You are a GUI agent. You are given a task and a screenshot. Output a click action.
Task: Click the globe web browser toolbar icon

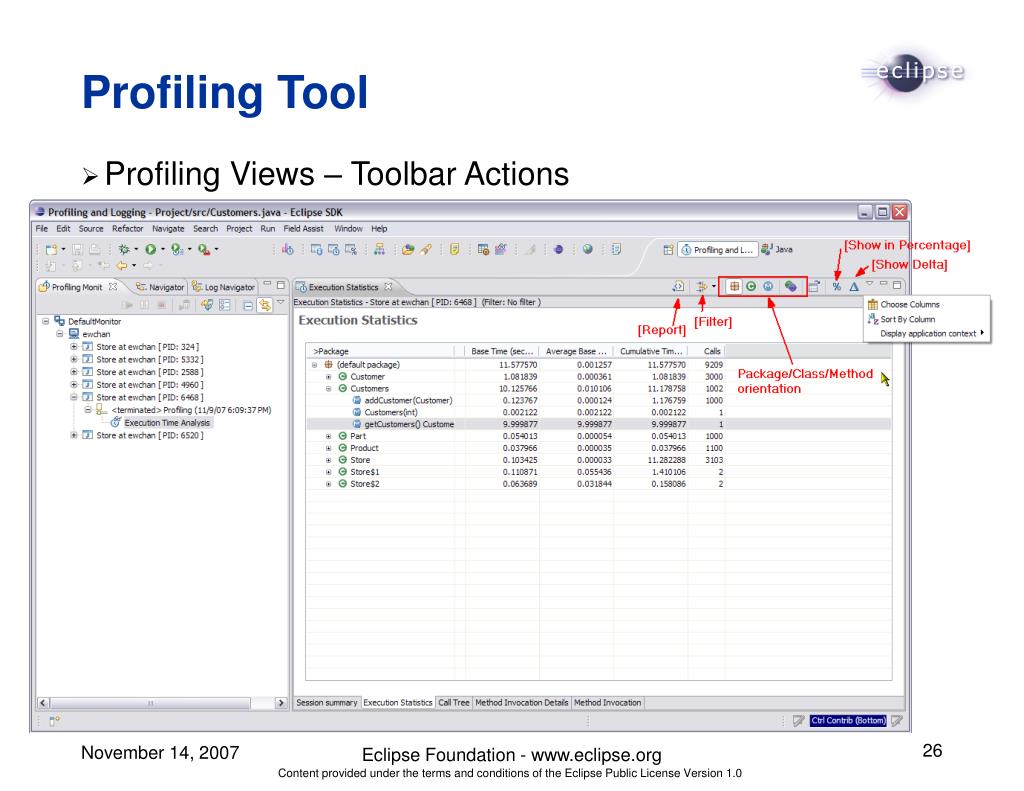point(588,250)
